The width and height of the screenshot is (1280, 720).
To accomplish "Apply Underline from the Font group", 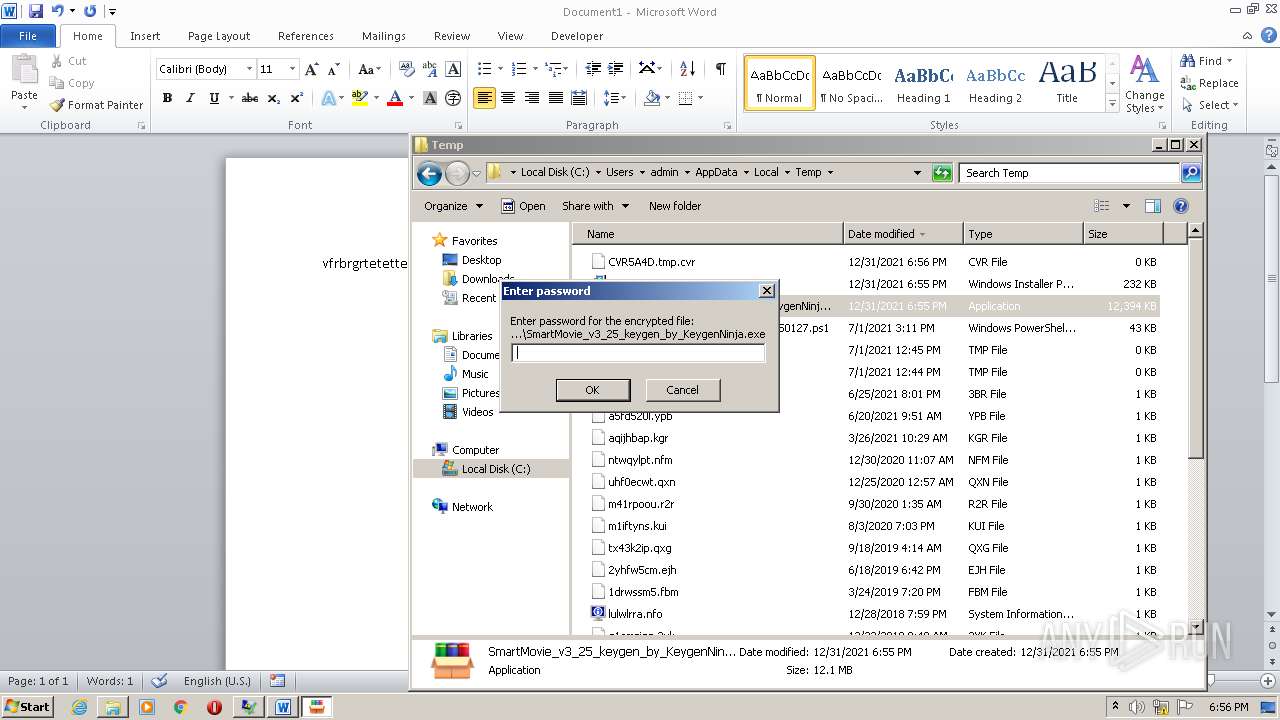I will (213, 98).
